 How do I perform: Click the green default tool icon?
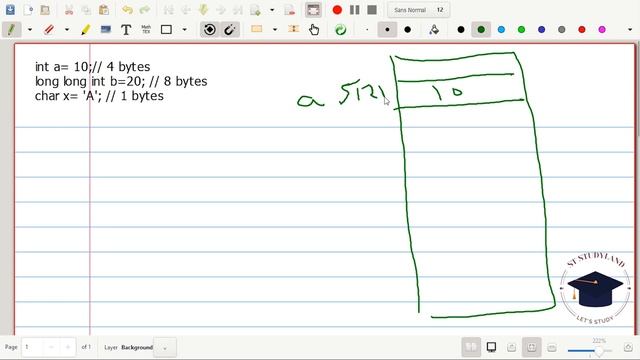tap(340, 29)
